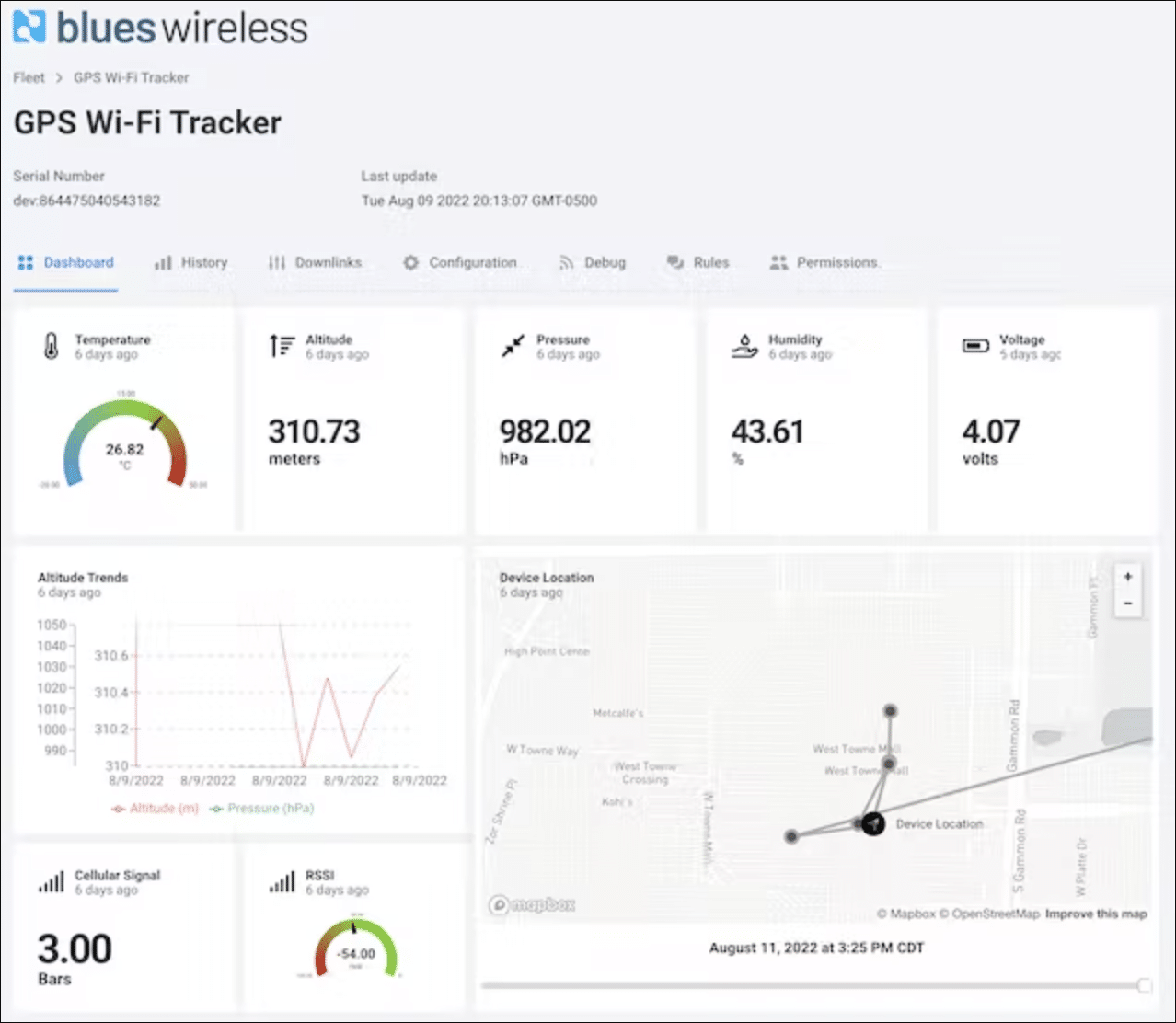Zoom out on the map with minus button

[x=1127, y=603]
